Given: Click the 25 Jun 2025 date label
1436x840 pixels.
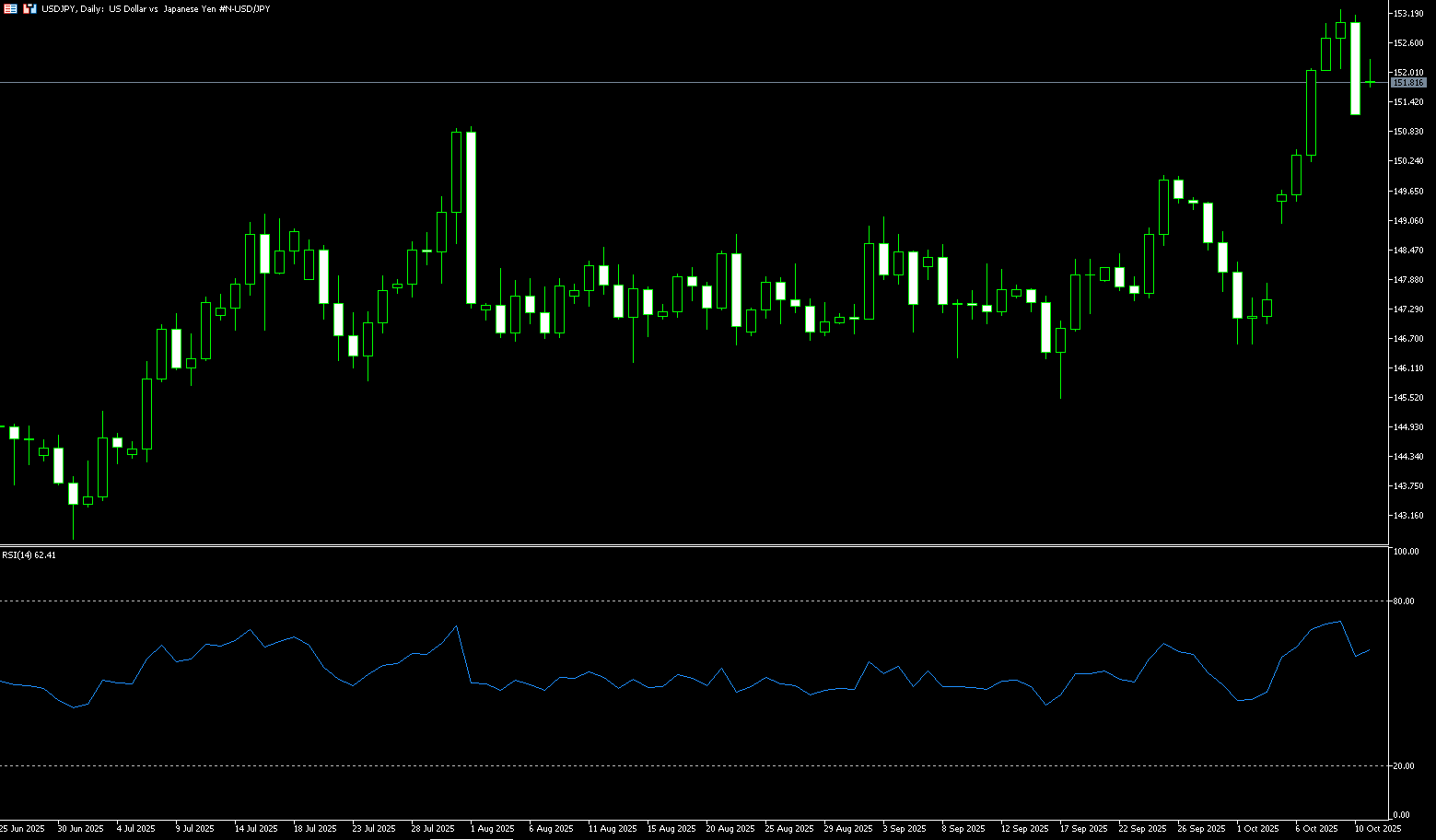Looking at the screenshot, I should point(22,829).
